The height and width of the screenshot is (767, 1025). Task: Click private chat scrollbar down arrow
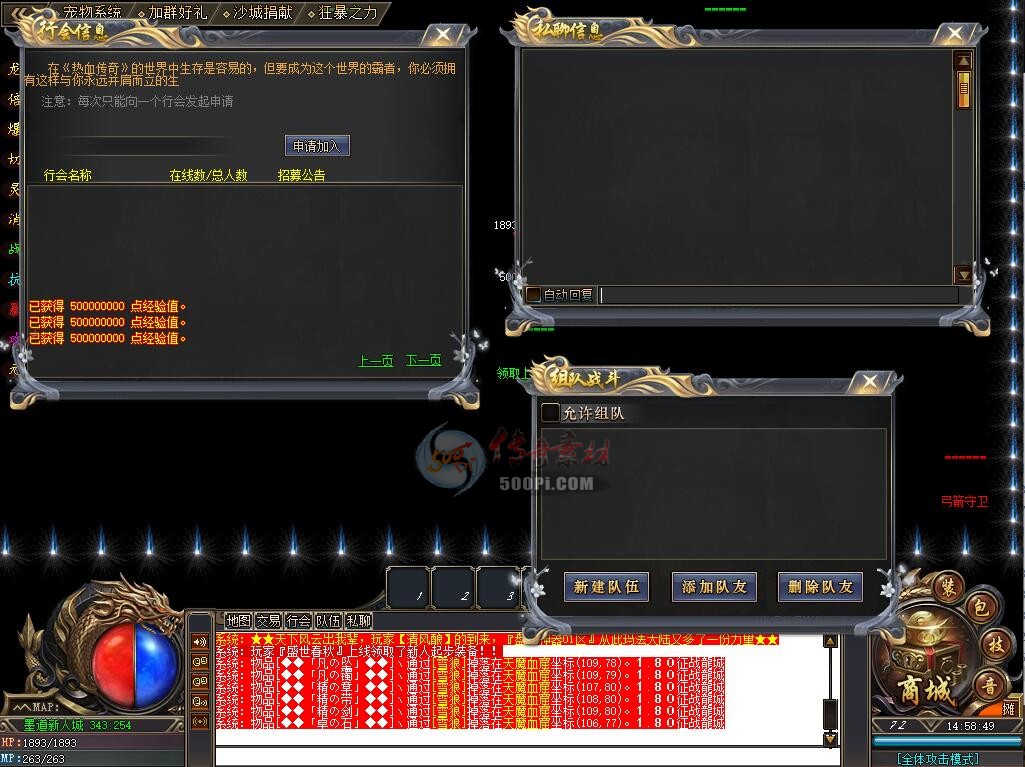pyautogui.click(x=964, y=275)
